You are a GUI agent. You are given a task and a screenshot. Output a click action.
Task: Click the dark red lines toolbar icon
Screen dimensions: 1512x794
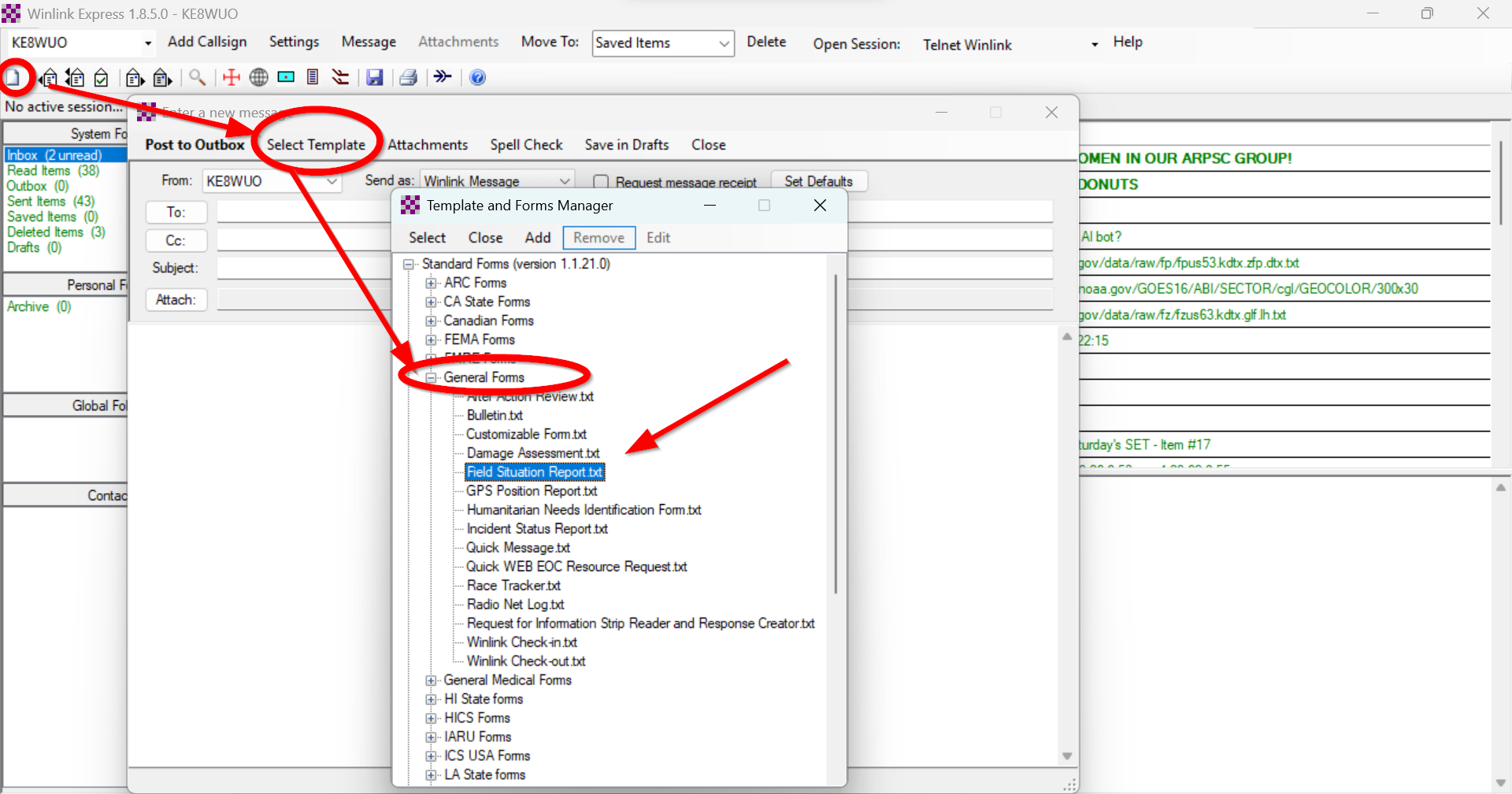(x=340, y=77)
